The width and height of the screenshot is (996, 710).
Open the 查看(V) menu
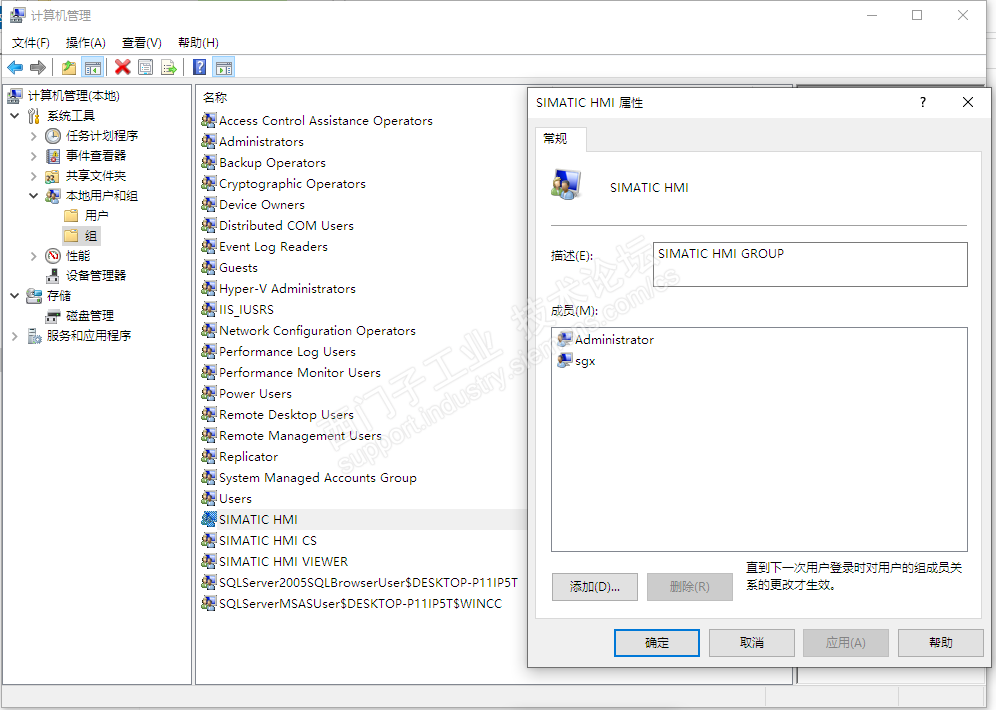(x=142, y=43)
